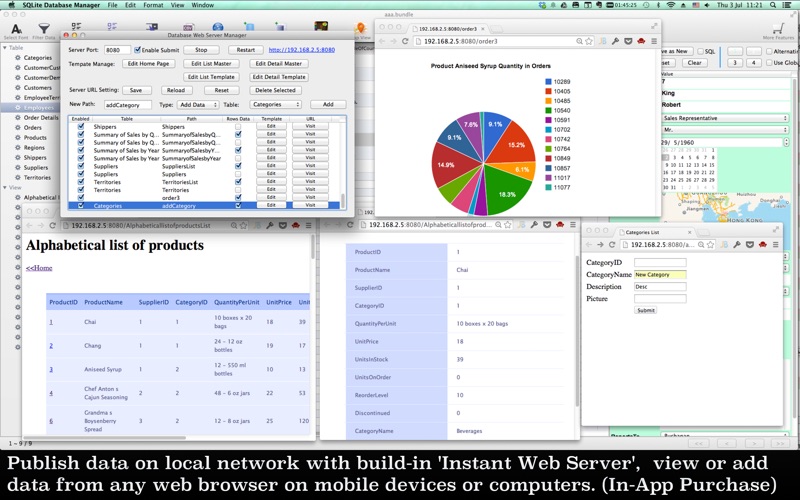Viewport: 800px width, 500px height.
Task: Toggle the Use Global checkbox
Action: [x=769, y=63]
